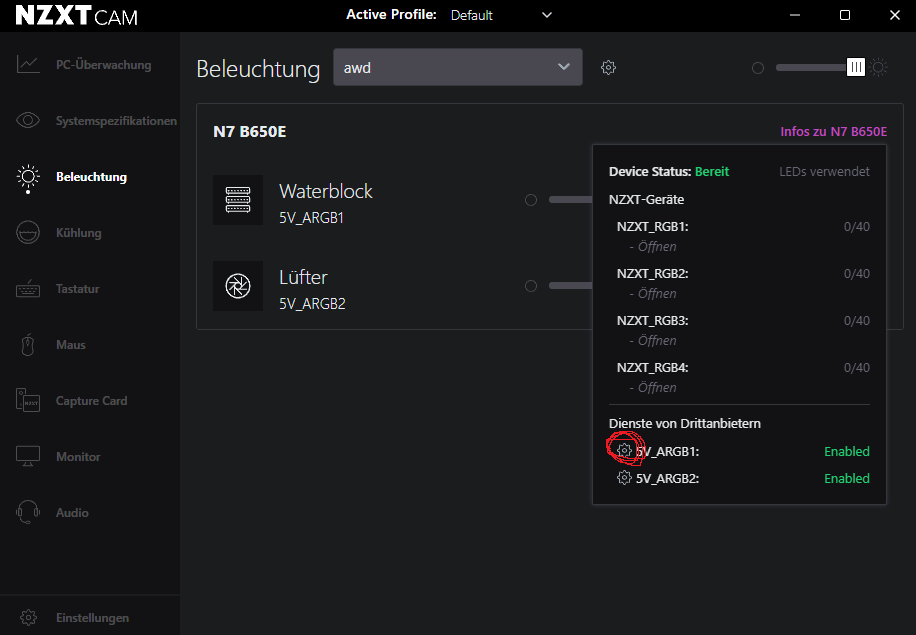916x635 pixels.
Task: Click the Maus mouse icon
Action: (27, 345)
